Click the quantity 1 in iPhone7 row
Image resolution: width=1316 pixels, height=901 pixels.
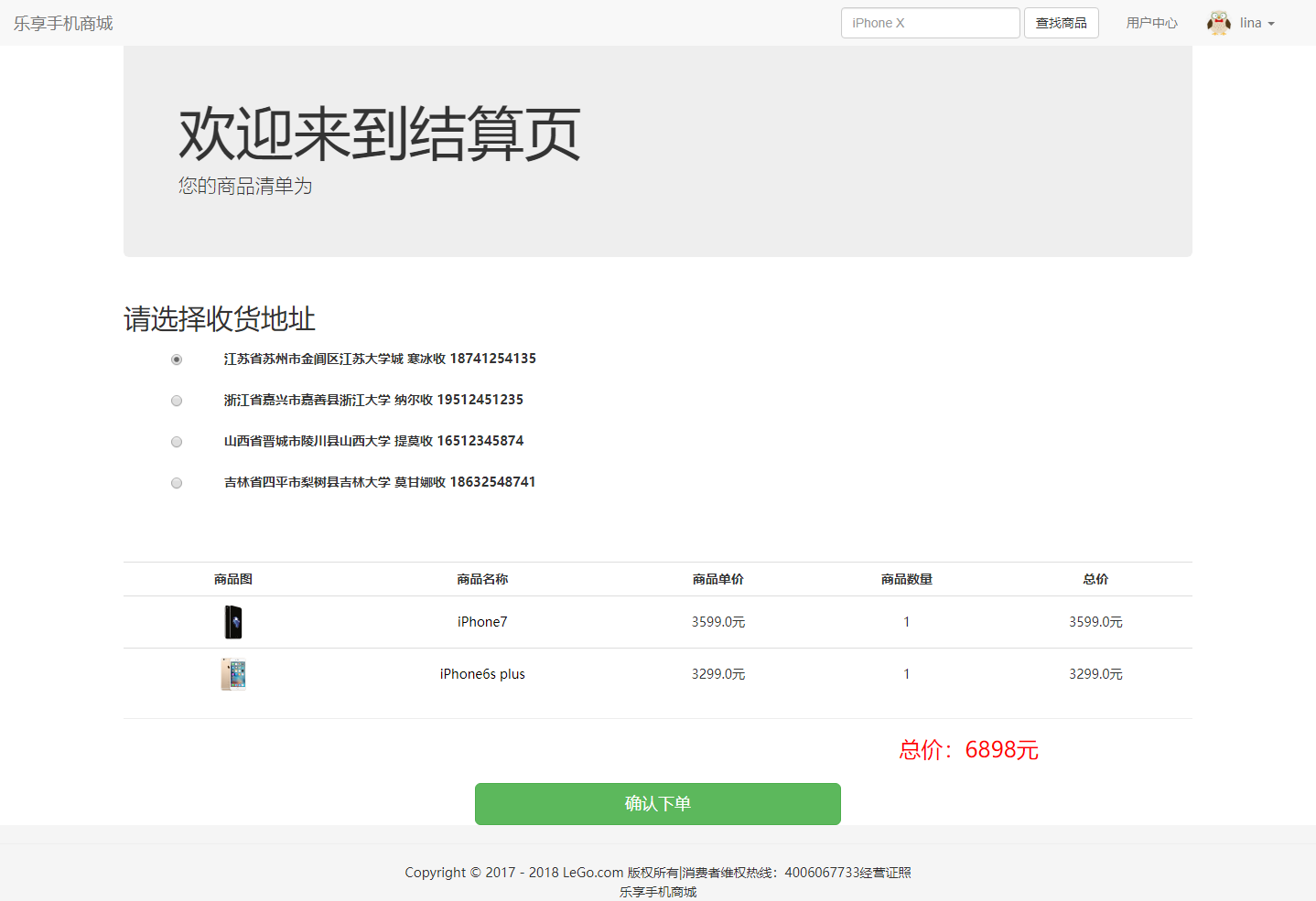pos(907,622)
